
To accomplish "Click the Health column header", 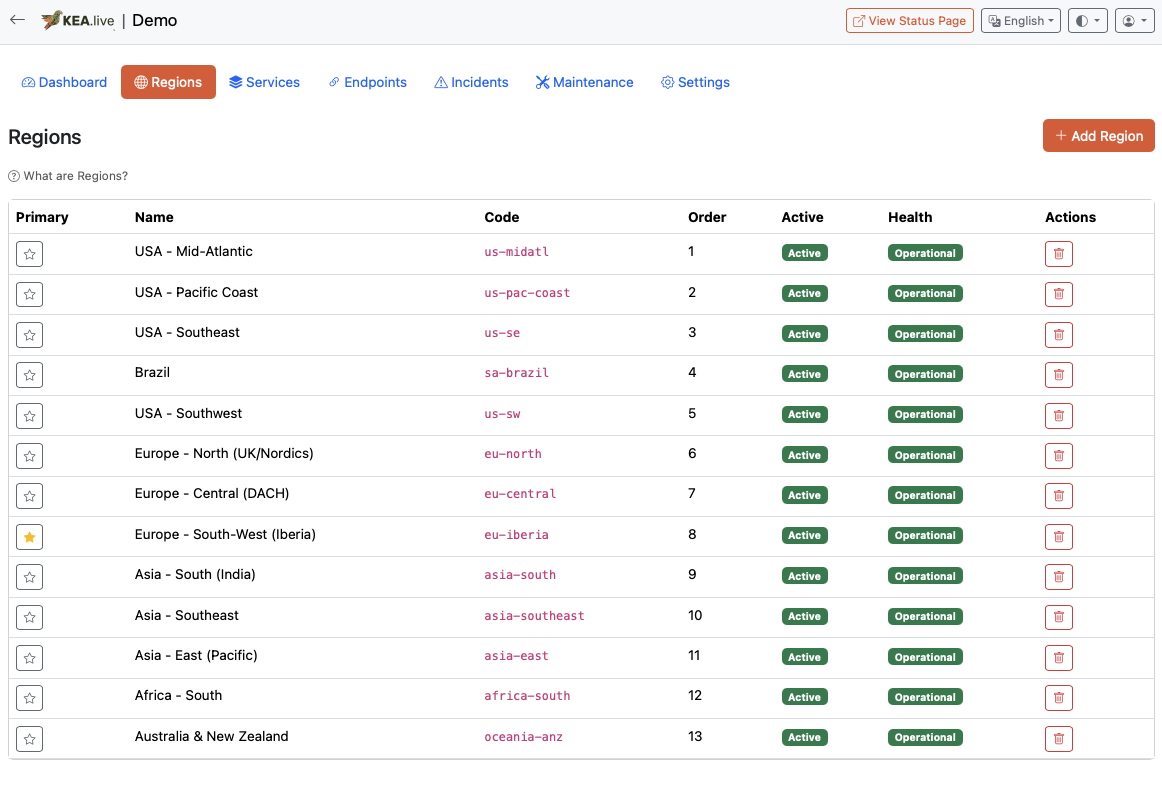I will (x=910, y=217).
